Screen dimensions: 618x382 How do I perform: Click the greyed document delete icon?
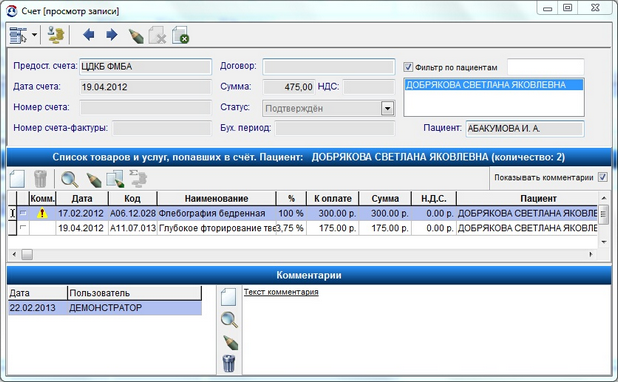point(157,35)
